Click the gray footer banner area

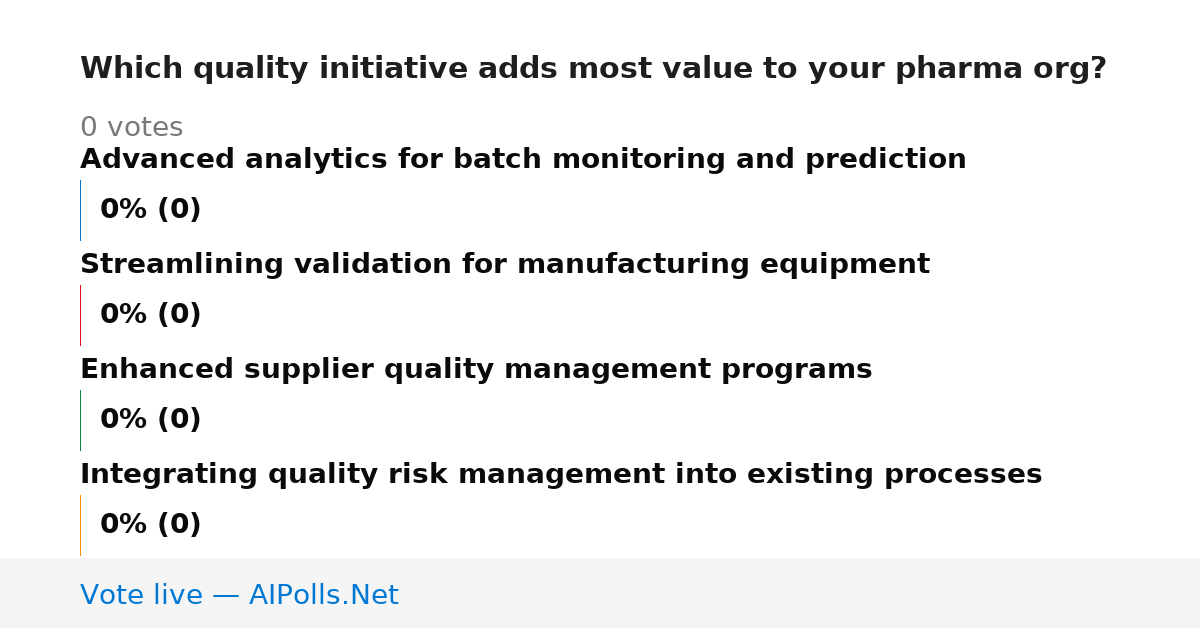[x=600, y=593]
